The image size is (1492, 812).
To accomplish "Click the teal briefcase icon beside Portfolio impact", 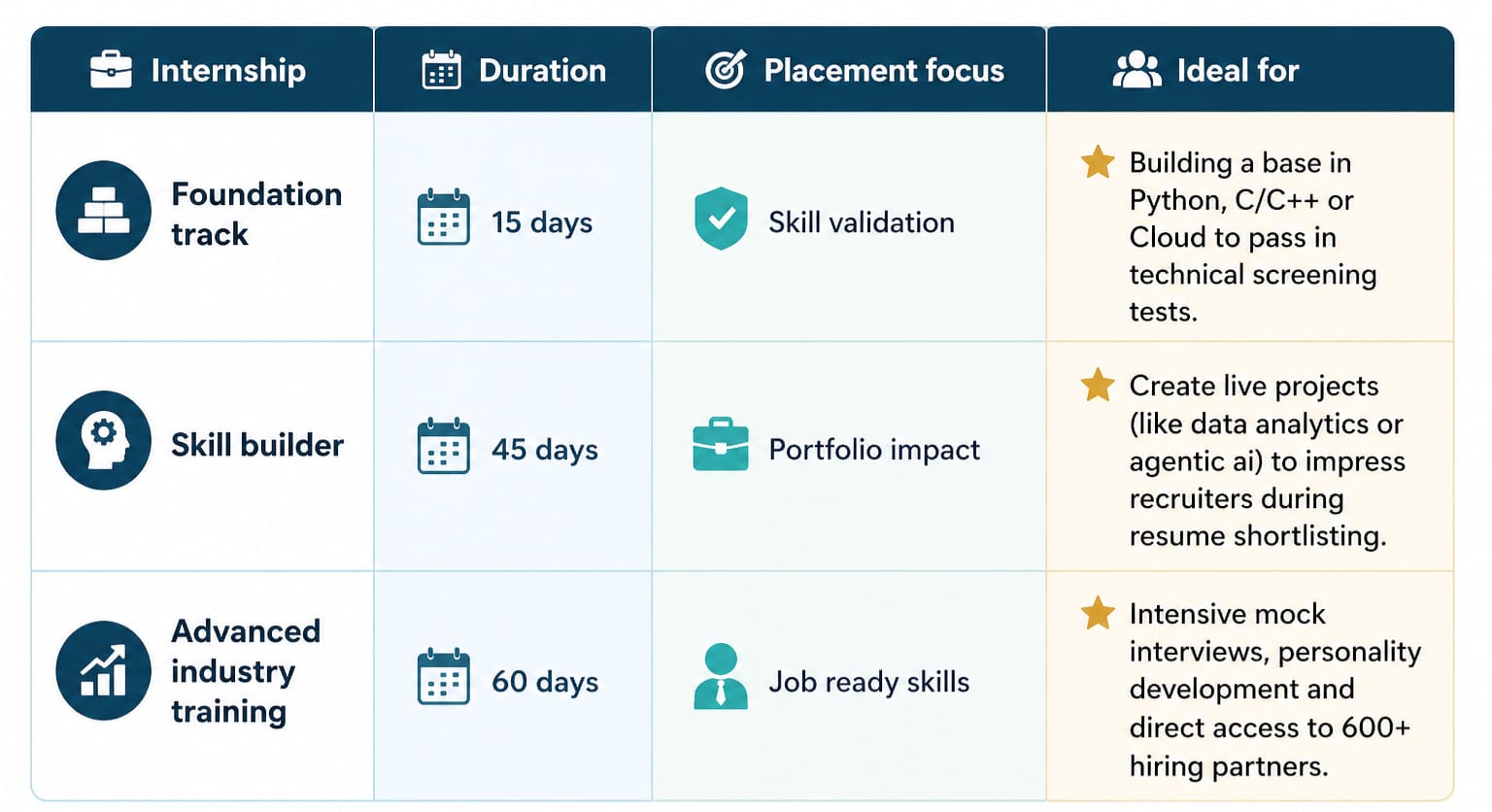I will click(x=721, y=445).
